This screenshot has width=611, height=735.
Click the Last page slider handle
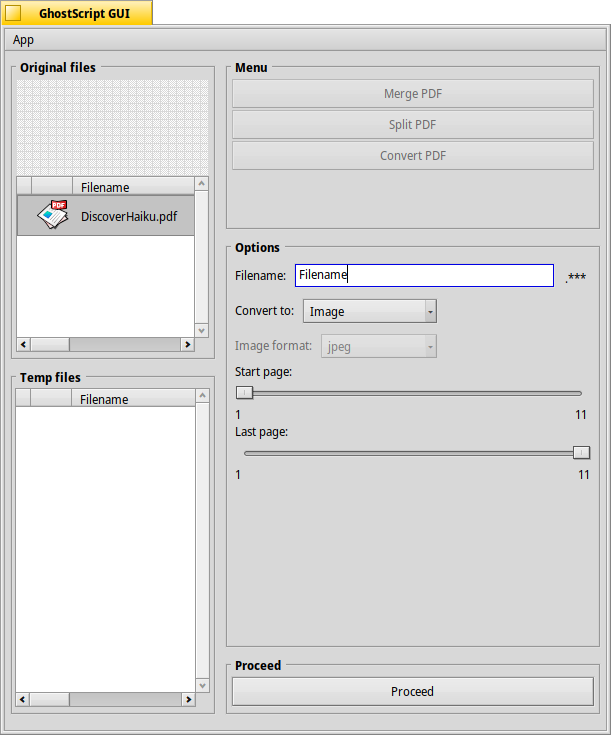pos(581,453)
